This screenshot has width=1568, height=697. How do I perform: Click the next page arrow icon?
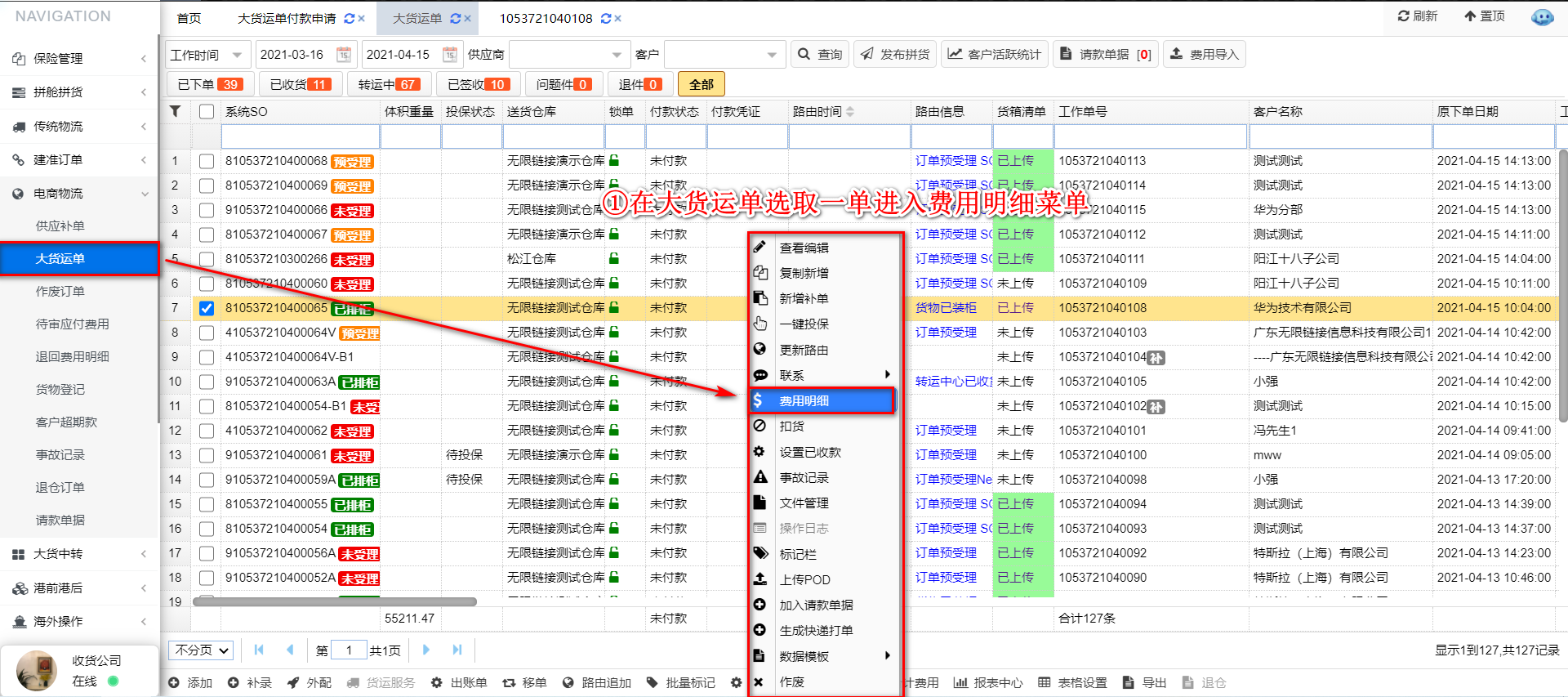(x=425, y=650)
